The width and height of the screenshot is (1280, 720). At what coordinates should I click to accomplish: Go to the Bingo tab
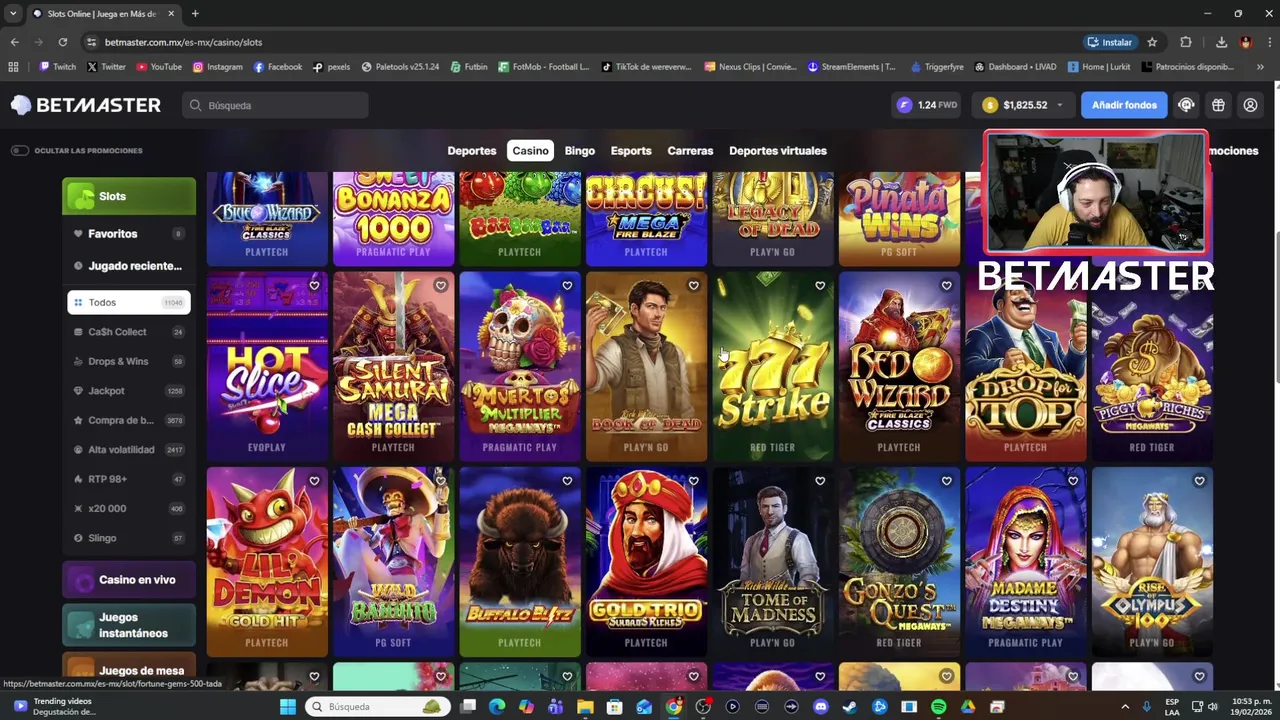point(580,151)
